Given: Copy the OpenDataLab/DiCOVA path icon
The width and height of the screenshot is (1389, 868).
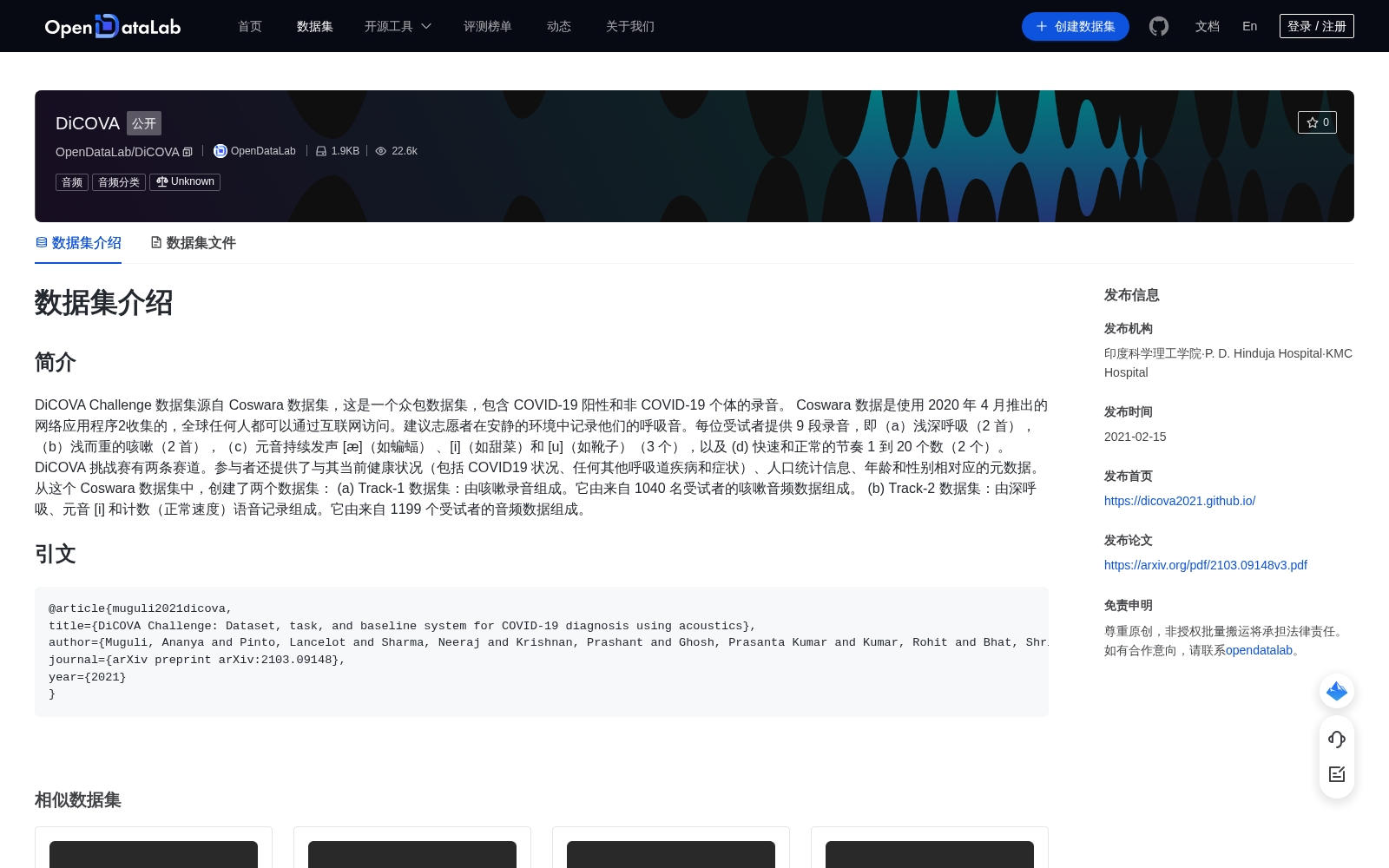Looking at the screenshot, I should point(188,152).
